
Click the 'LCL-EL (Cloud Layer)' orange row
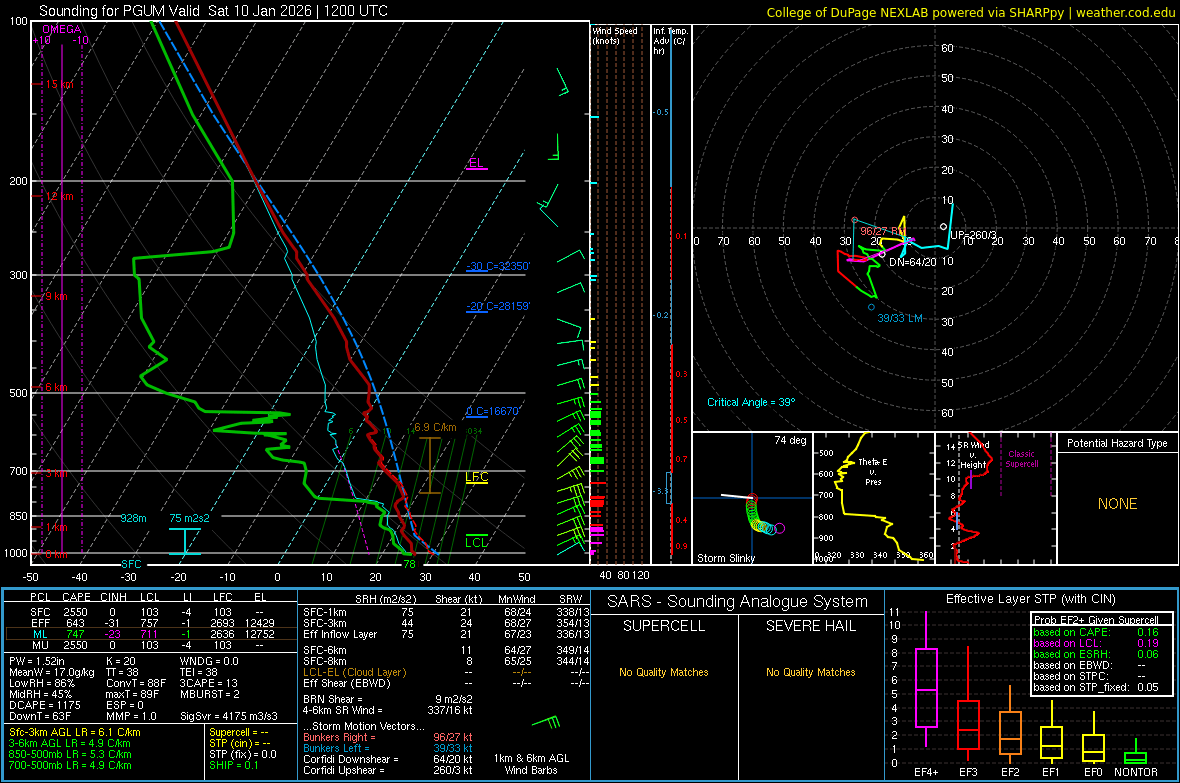(446, 672)
